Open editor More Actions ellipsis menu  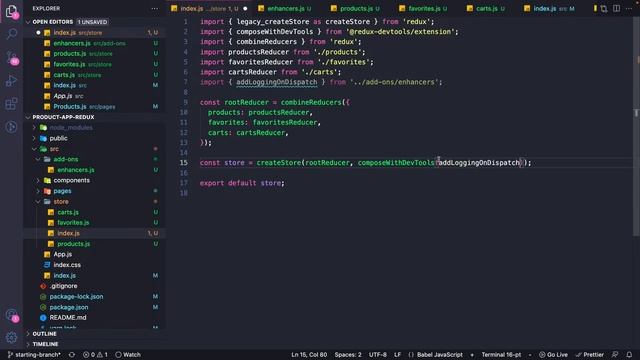point(629,9)
